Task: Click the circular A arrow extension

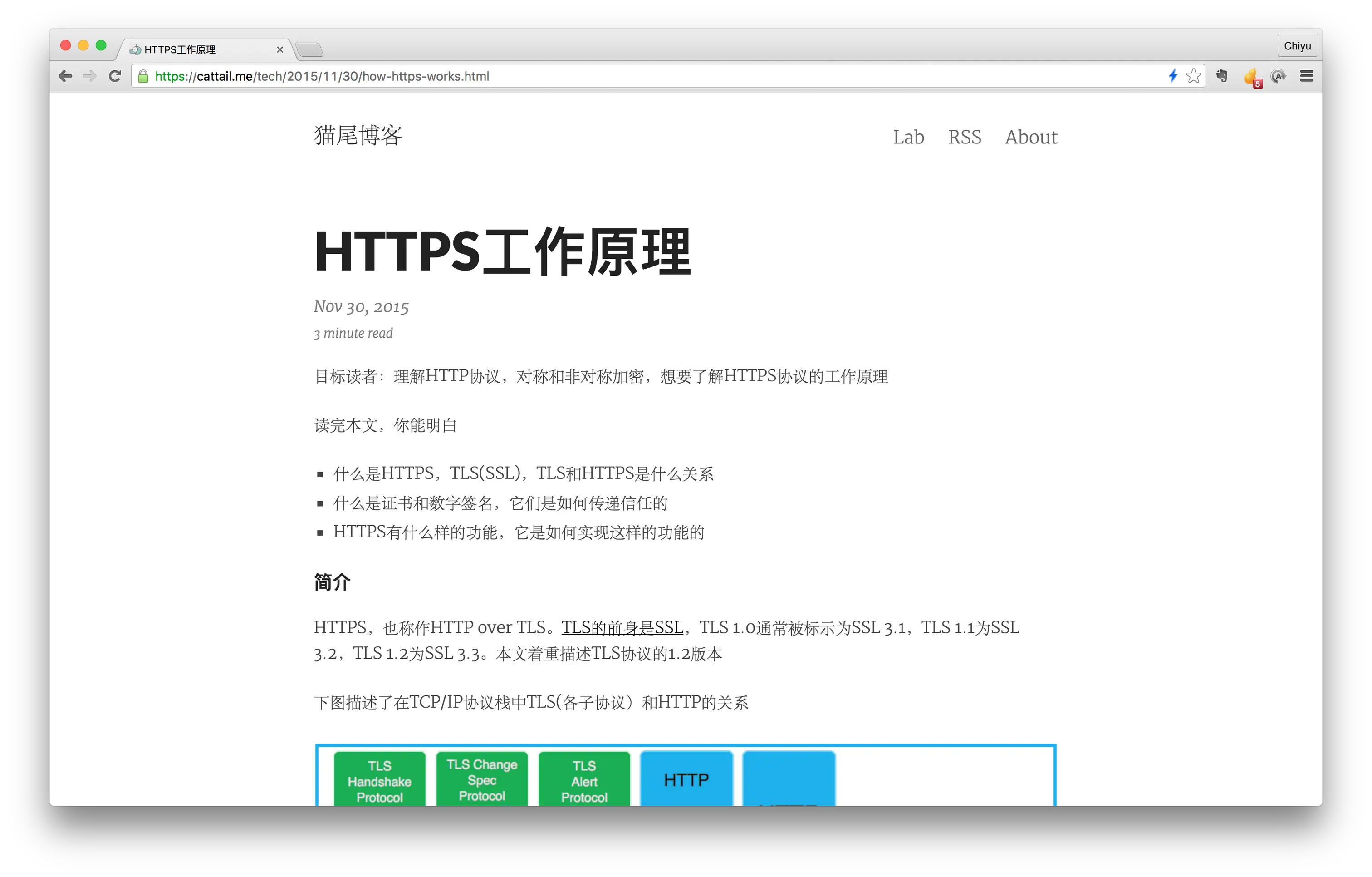Action: click(x=1279, y=76)
